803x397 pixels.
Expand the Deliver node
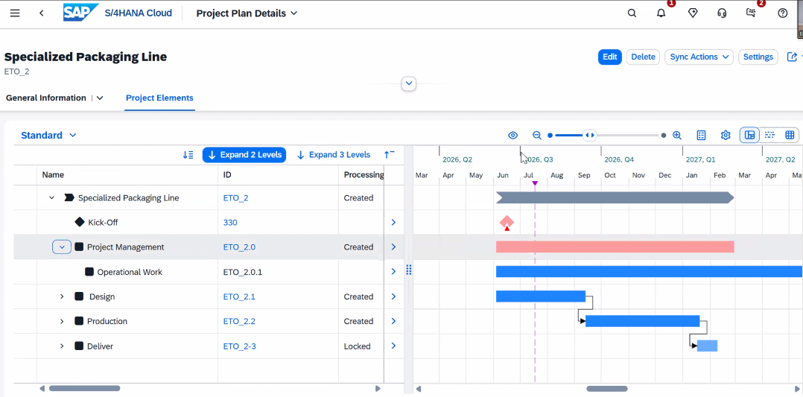(61, 346)
